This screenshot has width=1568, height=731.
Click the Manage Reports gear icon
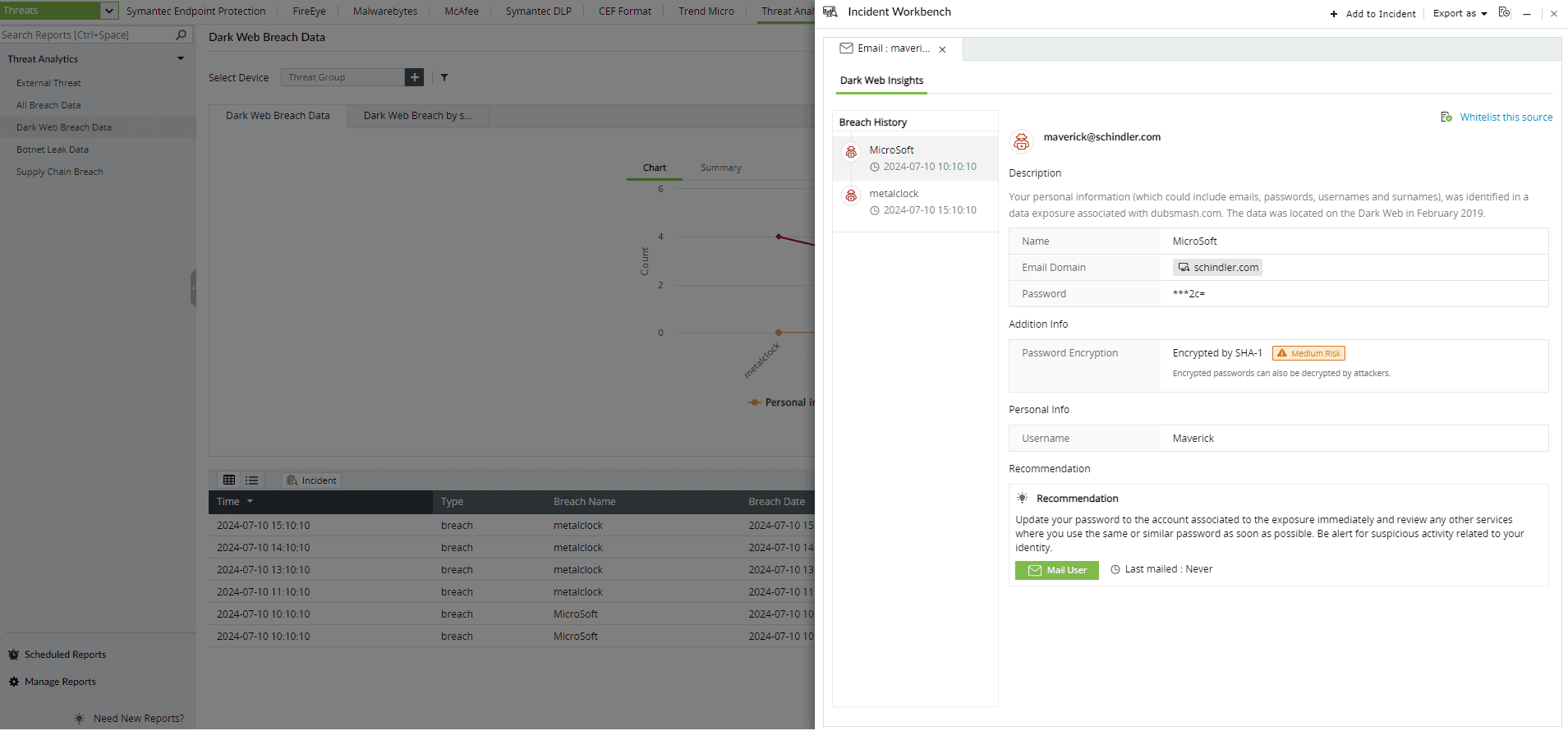tap(13, 682)
